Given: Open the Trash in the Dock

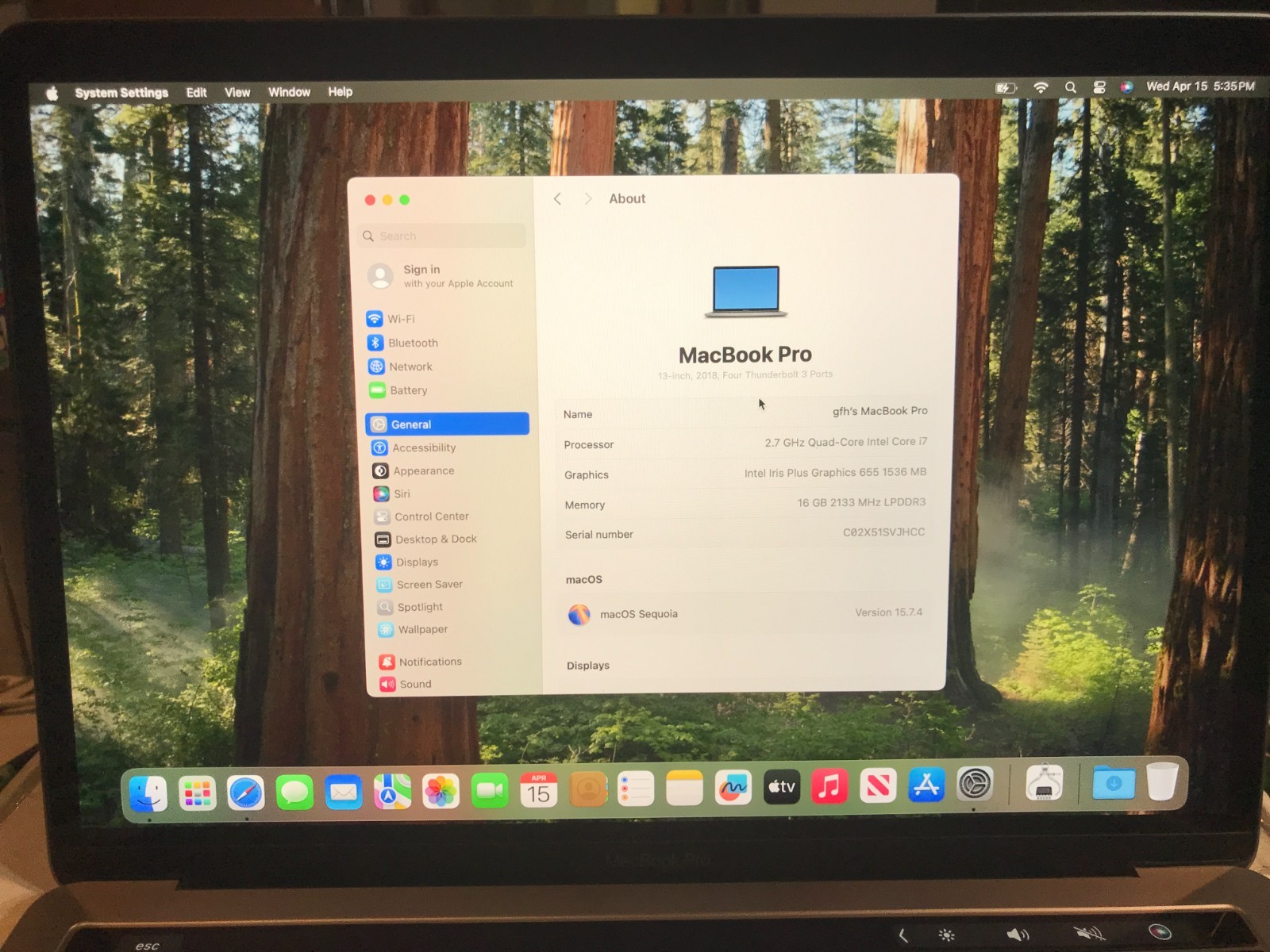Looking at the screenshot, I should tap(1162, 781).
